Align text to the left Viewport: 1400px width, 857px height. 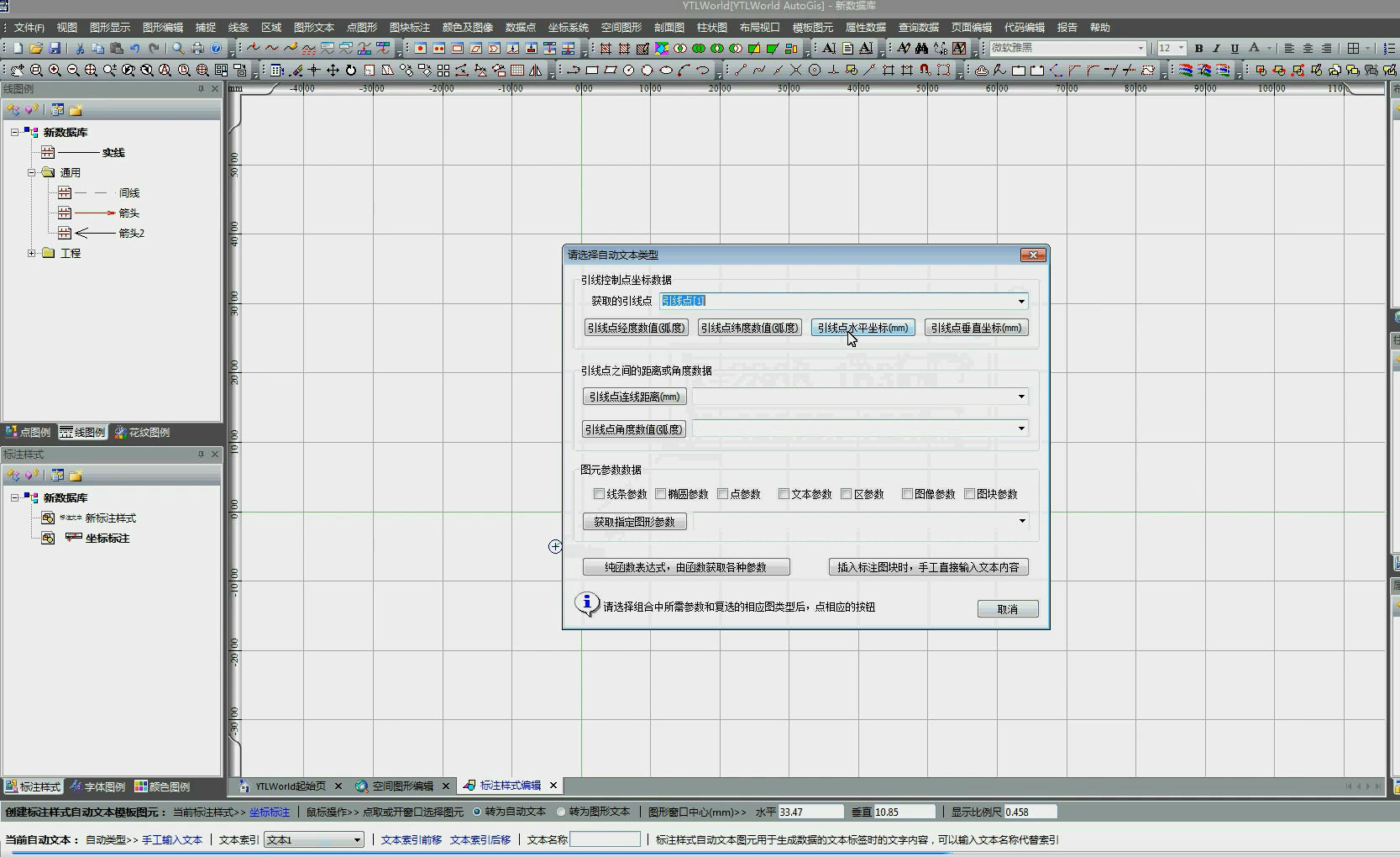coord(1289,49)
